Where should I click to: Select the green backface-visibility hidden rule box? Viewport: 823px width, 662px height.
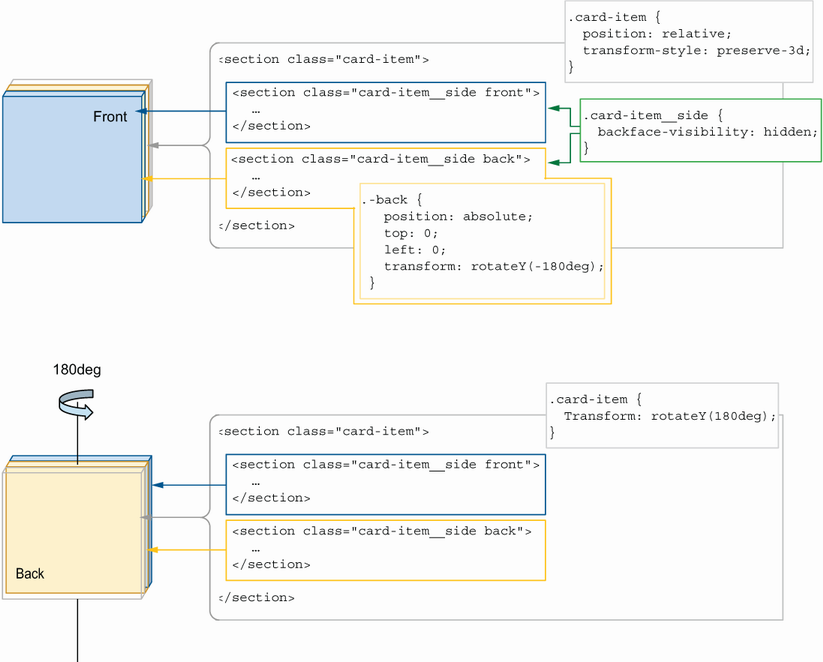point(700,130)
